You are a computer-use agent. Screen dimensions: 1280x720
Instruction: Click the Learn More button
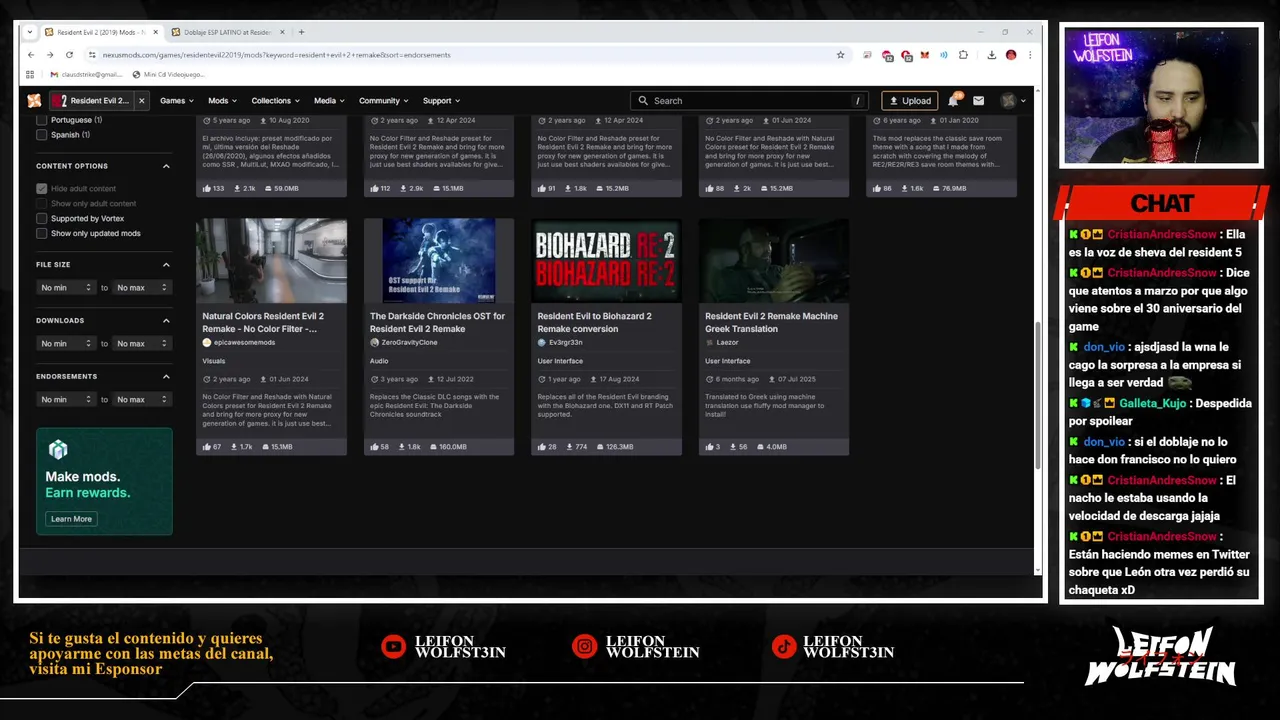(71, 519)
